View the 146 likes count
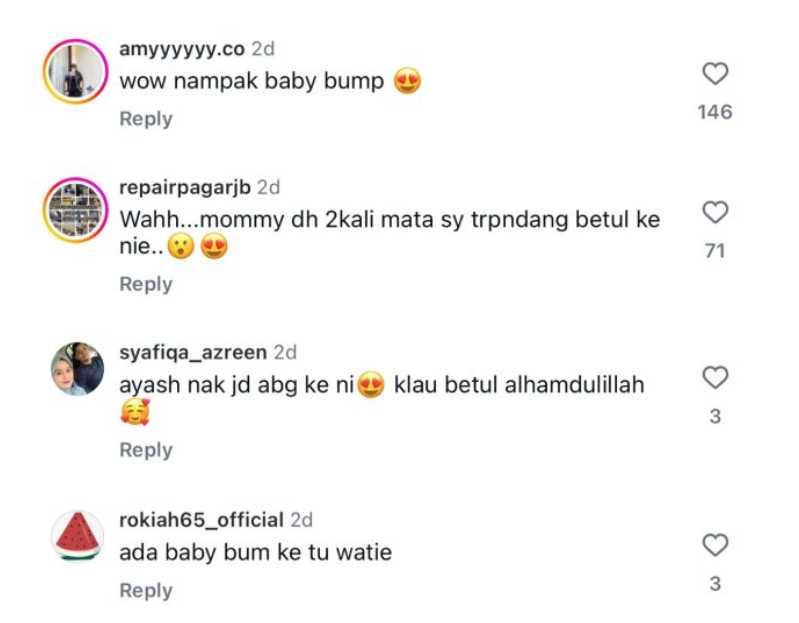 point(715,112)
